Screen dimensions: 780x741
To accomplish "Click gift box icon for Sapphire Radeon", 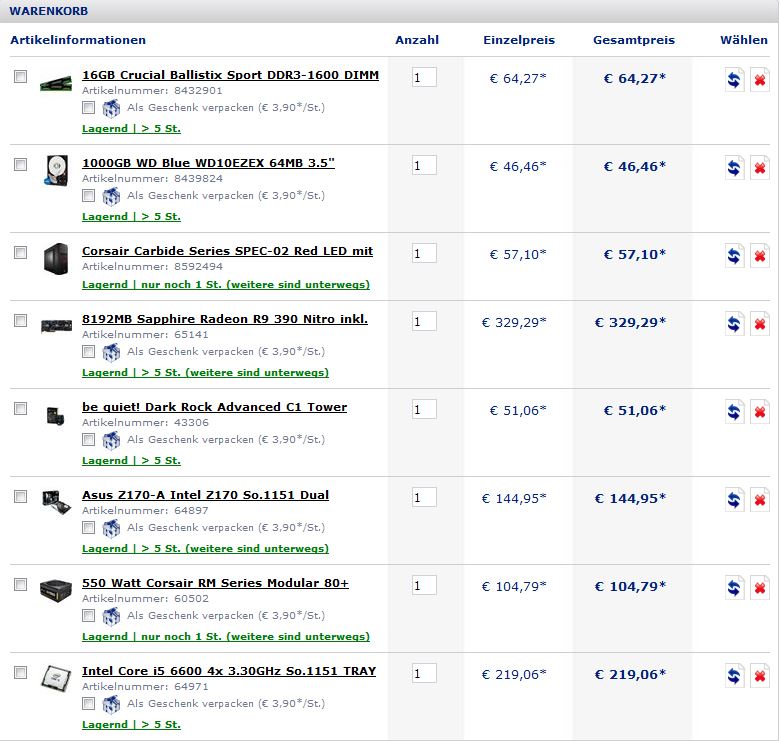I will tap(111, 352).
